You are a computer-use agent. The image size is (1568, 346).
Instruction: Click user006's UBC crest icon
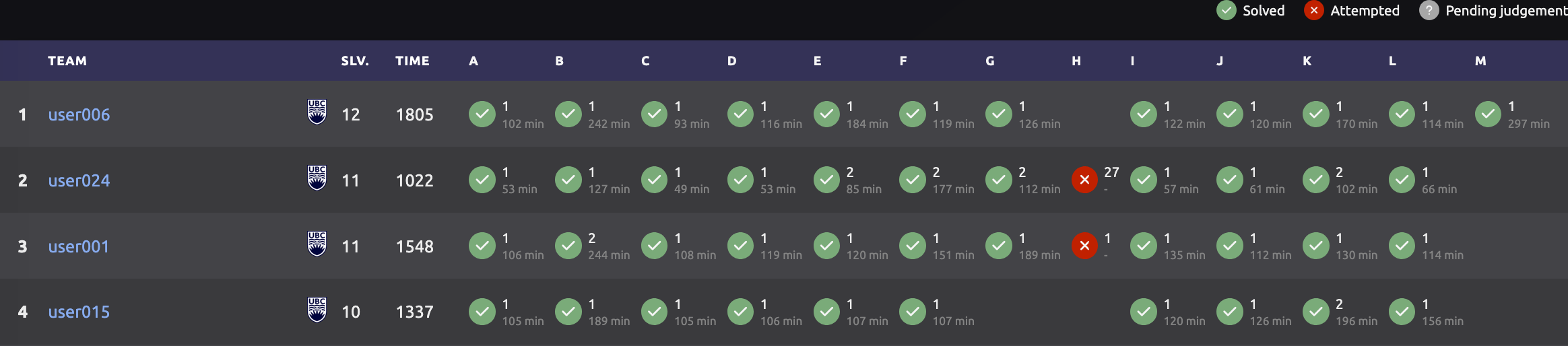pyautogui.click(x=317, y=112)
